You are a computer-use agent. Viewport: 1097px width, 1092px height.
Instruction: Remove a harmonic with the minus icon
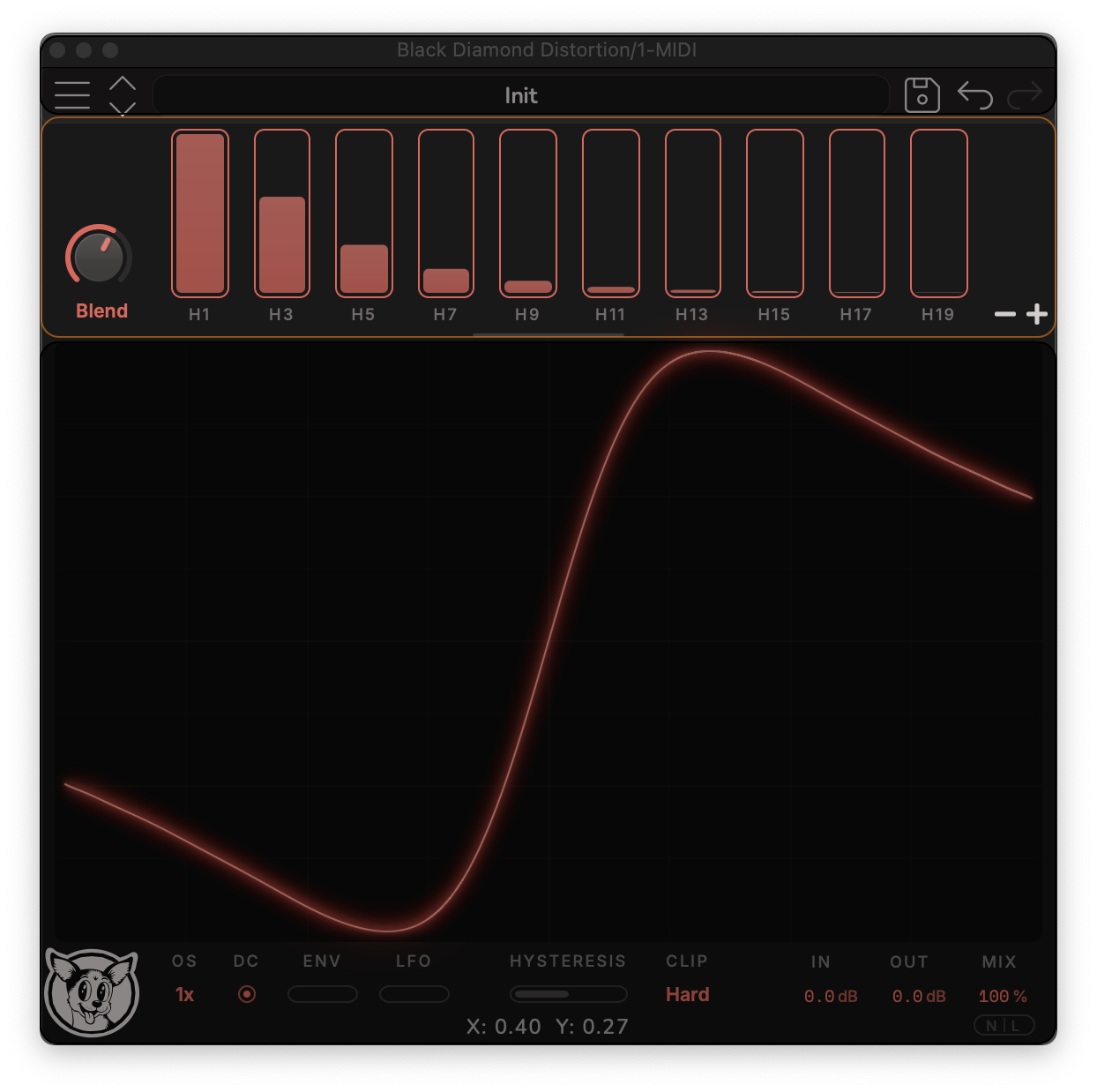[x=1005, y=314]
